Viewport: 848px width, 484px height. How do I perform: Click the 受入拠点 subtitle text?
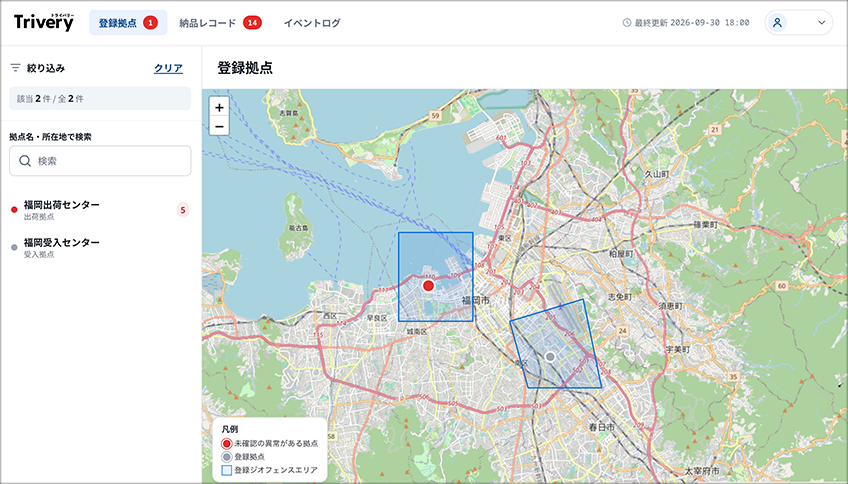(39, 254)
